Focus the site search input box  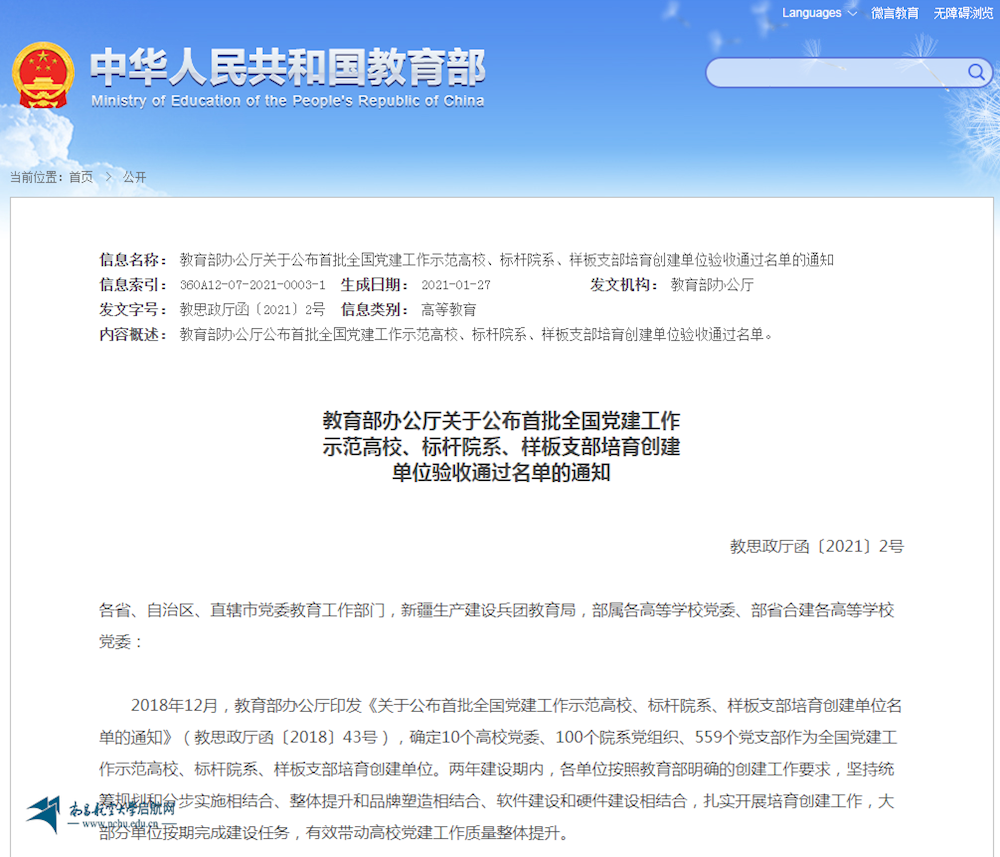pos(835,73)
